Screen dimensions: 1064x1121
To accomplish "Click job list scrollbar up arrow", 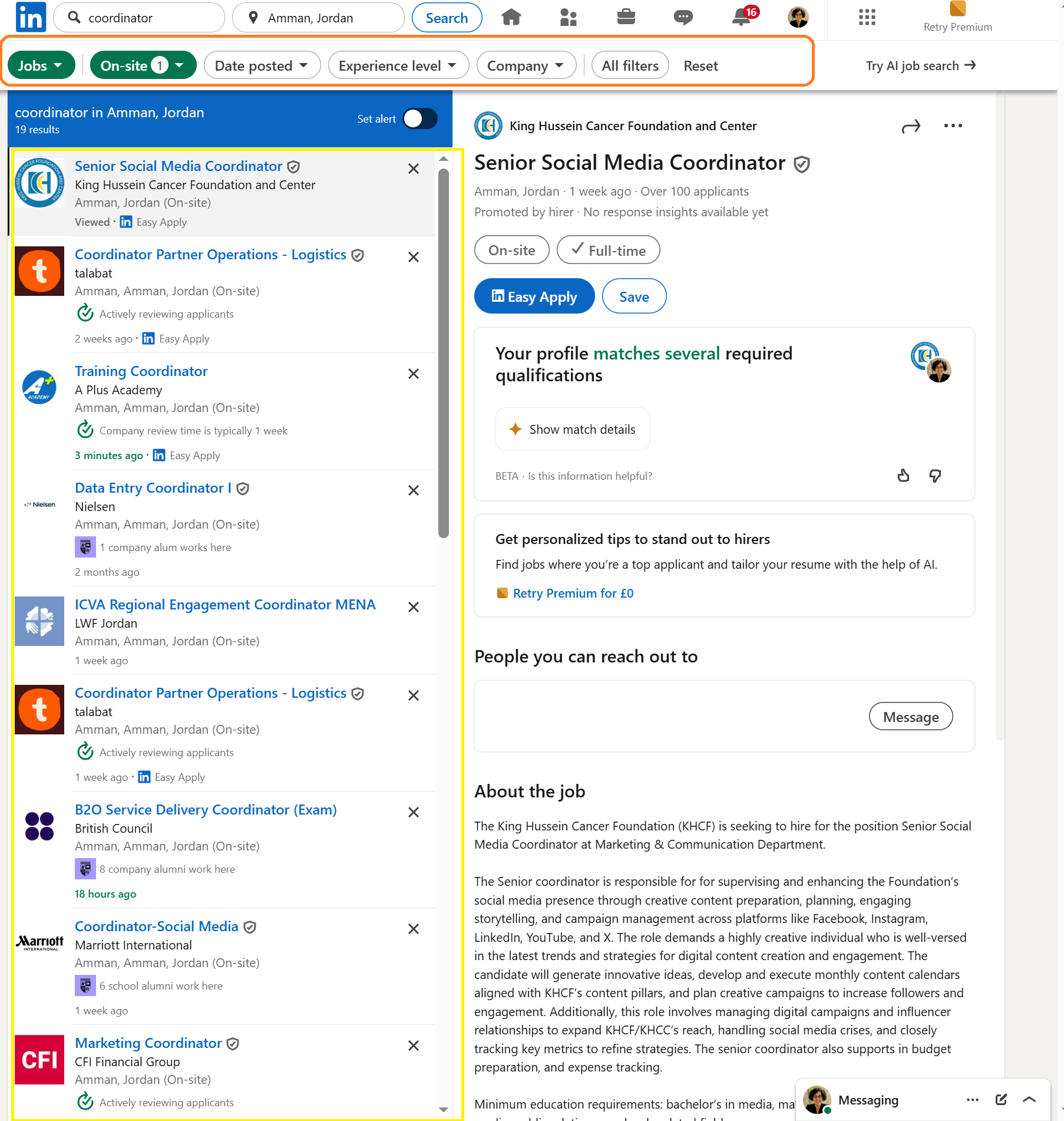I will point(444,159).
